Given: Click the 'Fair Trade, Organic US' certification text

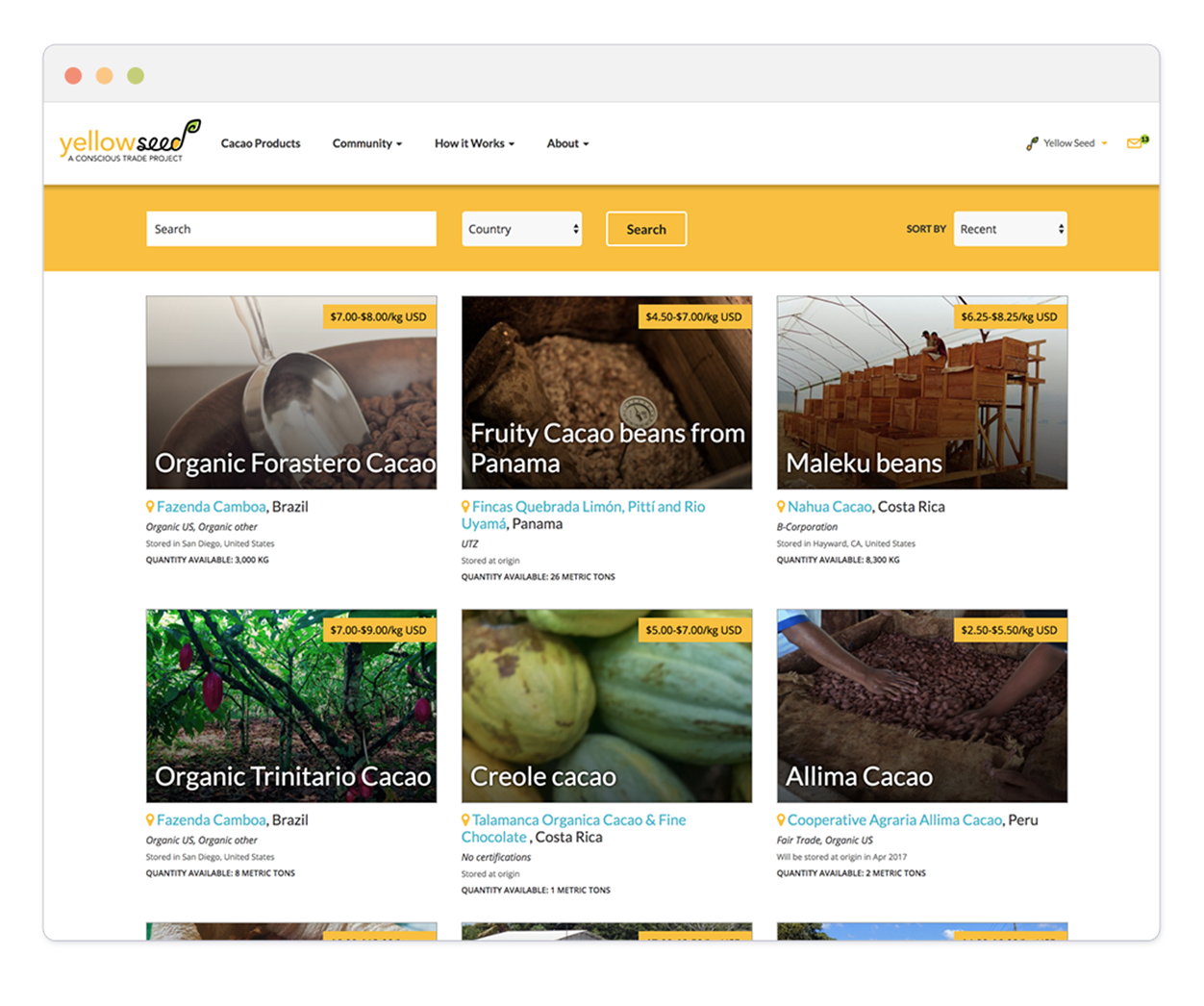Looking at the screenshot, I should coord(825,841).
